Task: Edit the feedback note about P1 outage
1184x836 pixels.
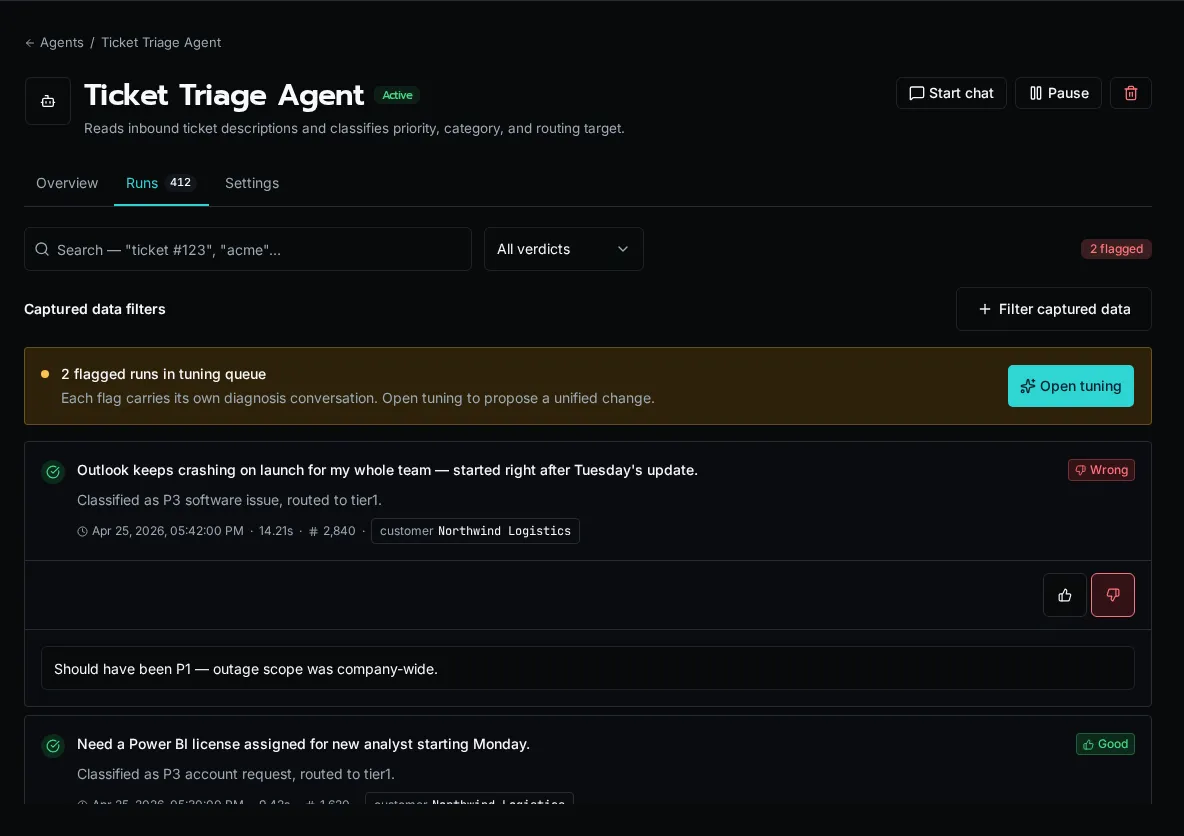Action: (587, 668)
